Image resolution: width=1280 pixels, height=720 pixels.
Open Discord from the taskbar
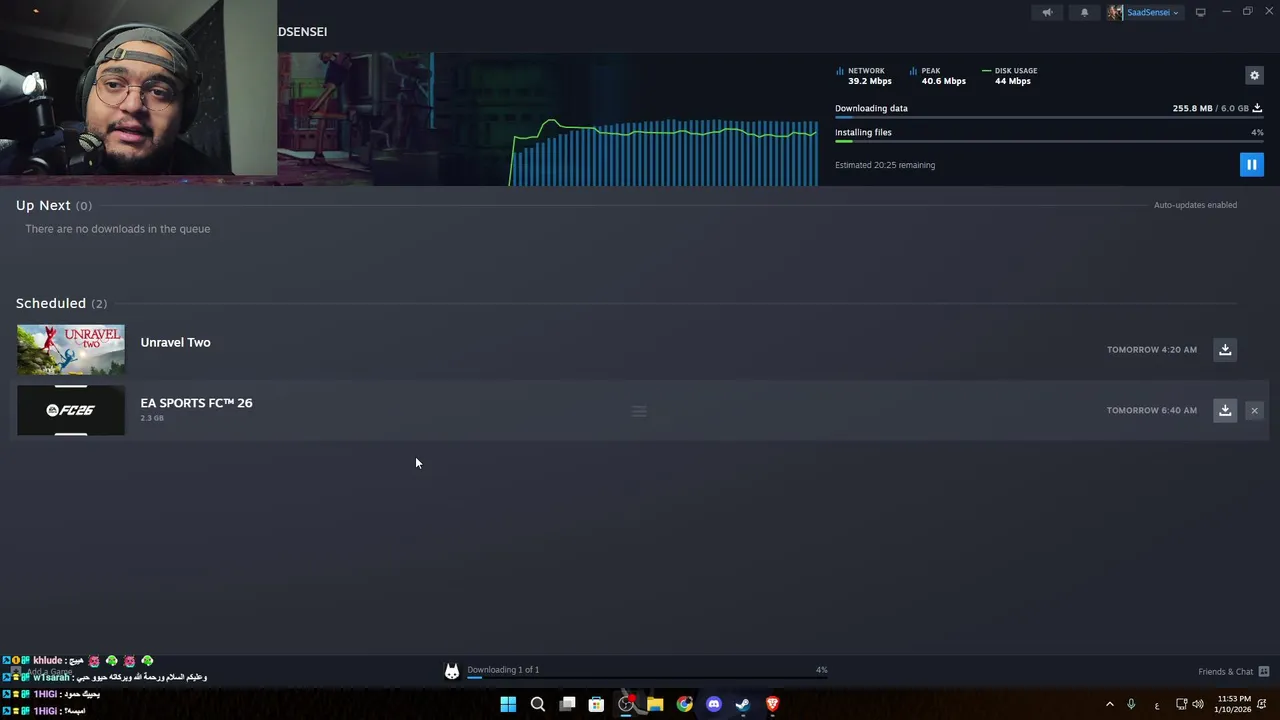[714, 704]
